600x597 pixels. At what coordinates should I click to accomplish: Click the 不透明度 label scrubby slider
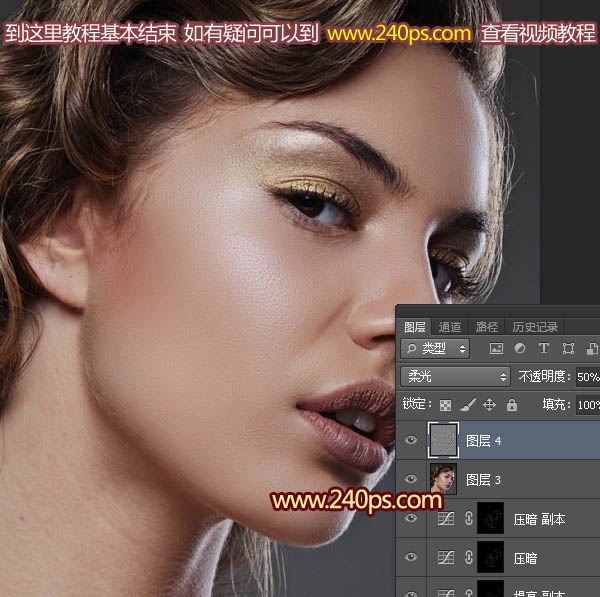point(544,377)
